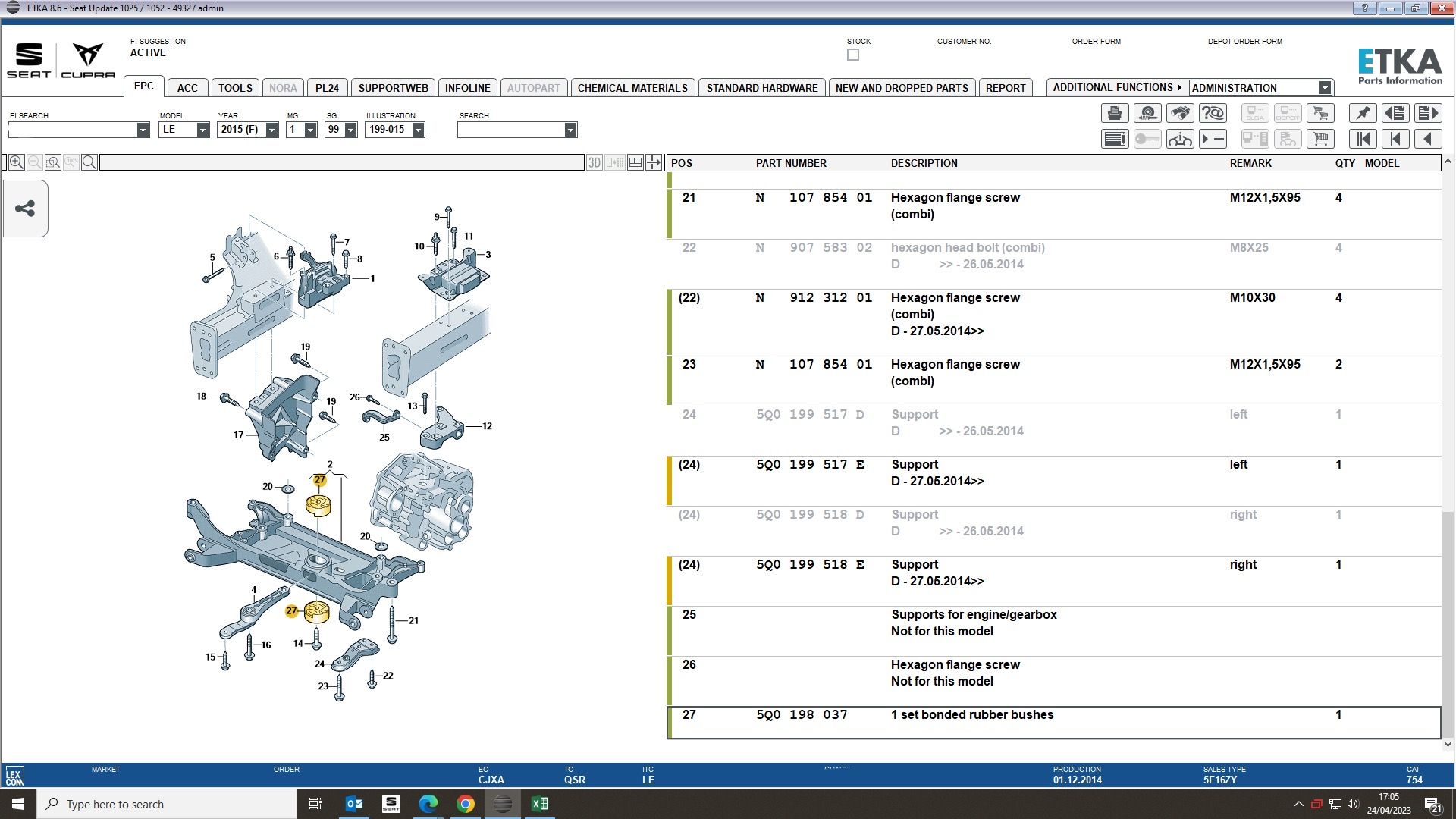This screenshot has width=1456, height=819.
Task: Tick the Stock checkbox
Action: point(853,55)
